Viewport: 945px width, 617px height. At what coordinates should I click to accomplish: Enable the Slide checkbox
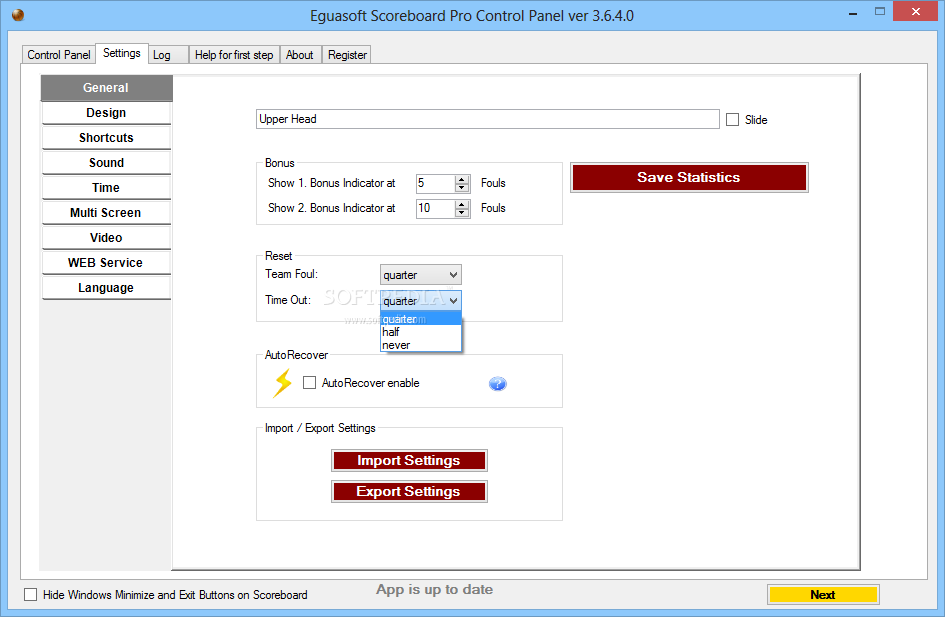coord(732,120)
